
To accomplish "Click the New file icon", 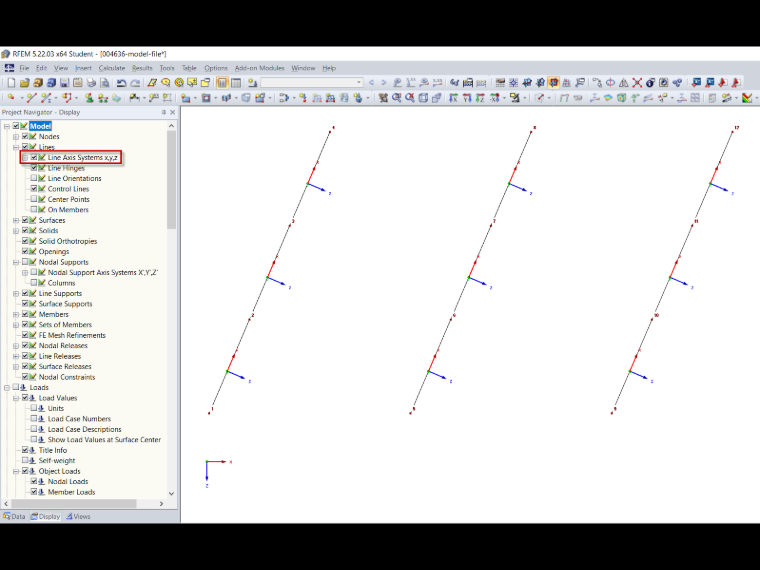I will tap(11, 83).
